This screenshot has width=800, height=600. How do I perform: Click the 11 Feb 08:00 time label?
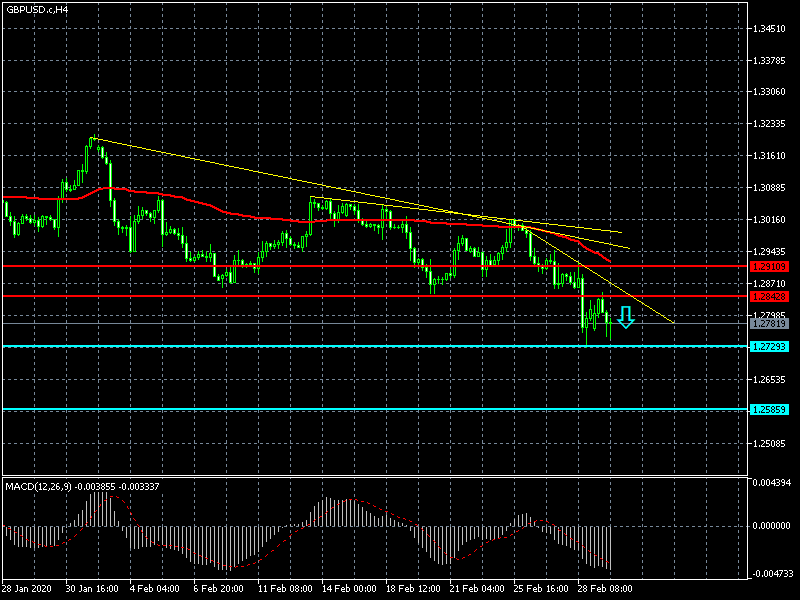pyautogui.click(x=285, y=588)
